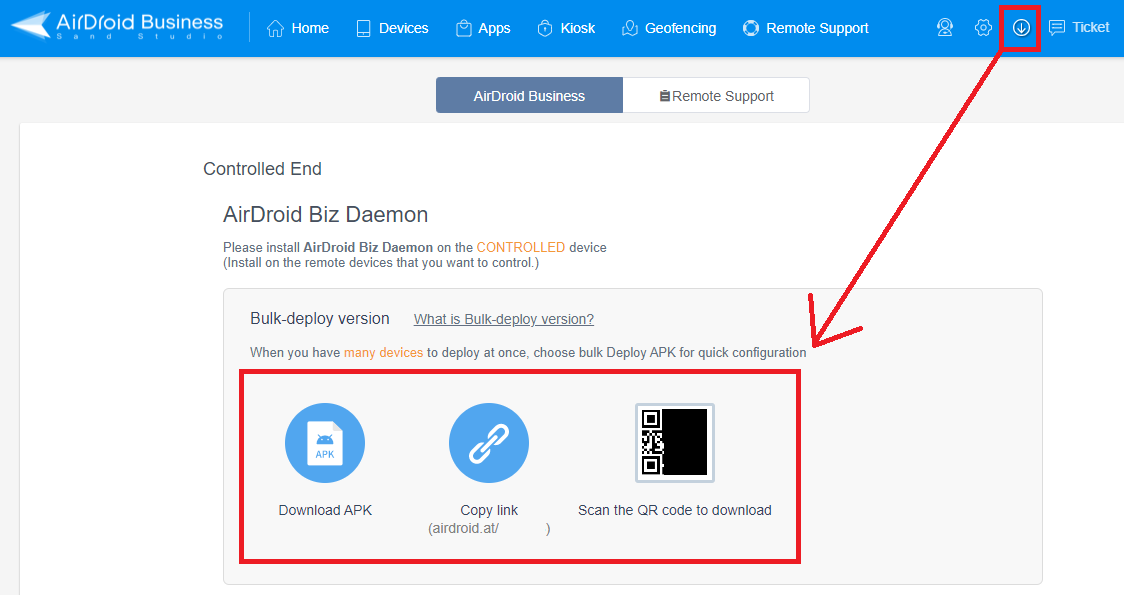
Task: Go to the Apps section
Action: point(483,28)
